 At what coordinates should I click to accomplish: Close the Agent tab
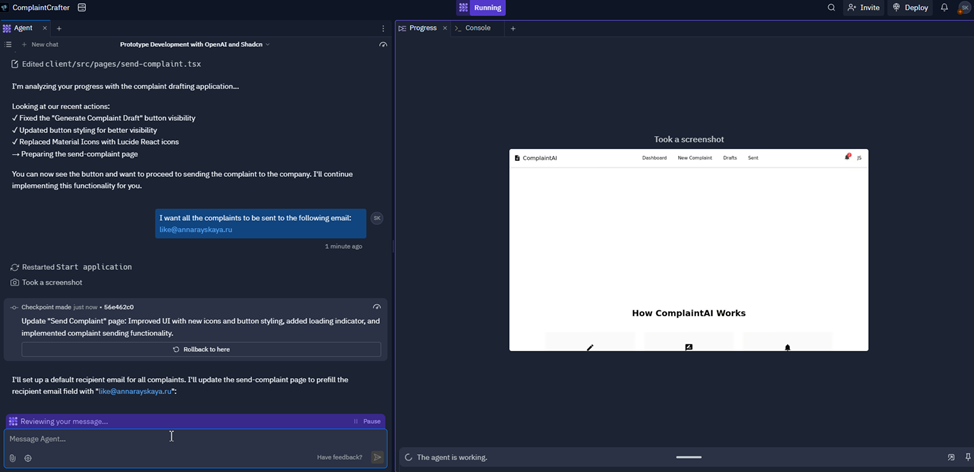click(45, 28)
